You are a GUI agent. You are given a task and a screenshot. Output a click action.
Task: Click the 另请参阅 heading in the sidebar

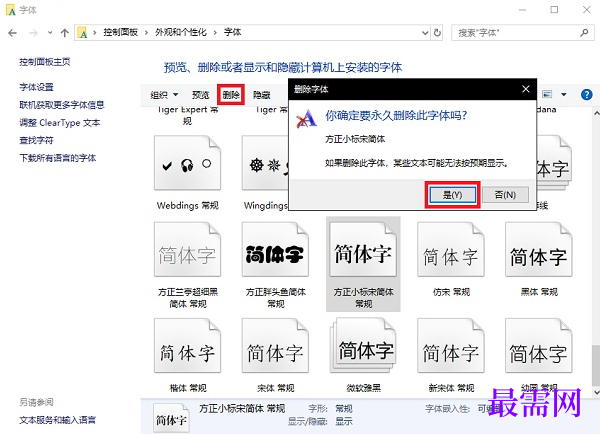pyautogui.click(x=36, y=402)
